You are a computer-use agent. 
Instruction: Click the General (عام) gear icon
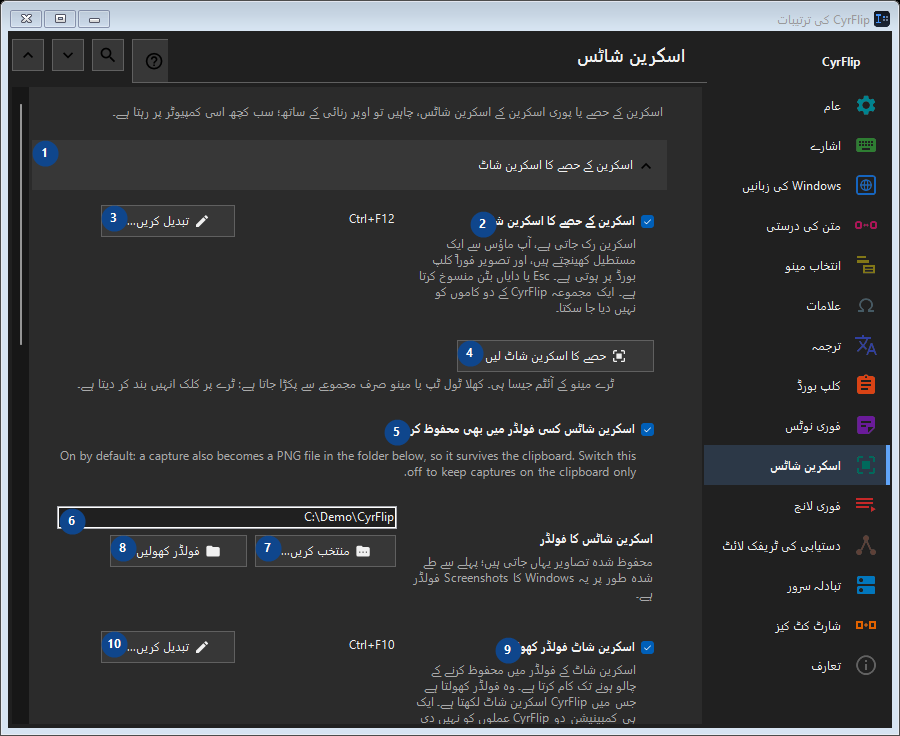(x=866, y=106)
